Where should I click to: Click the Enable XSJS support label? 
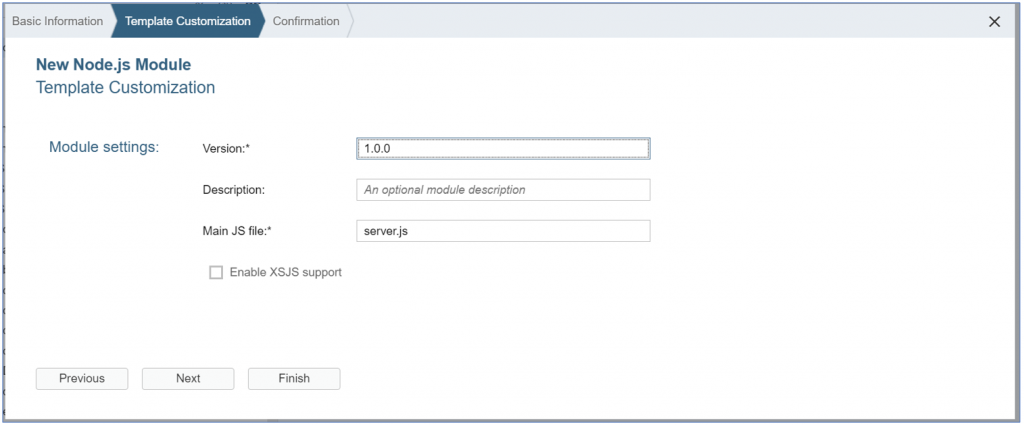pyautogui.click(x=285, y=272)
